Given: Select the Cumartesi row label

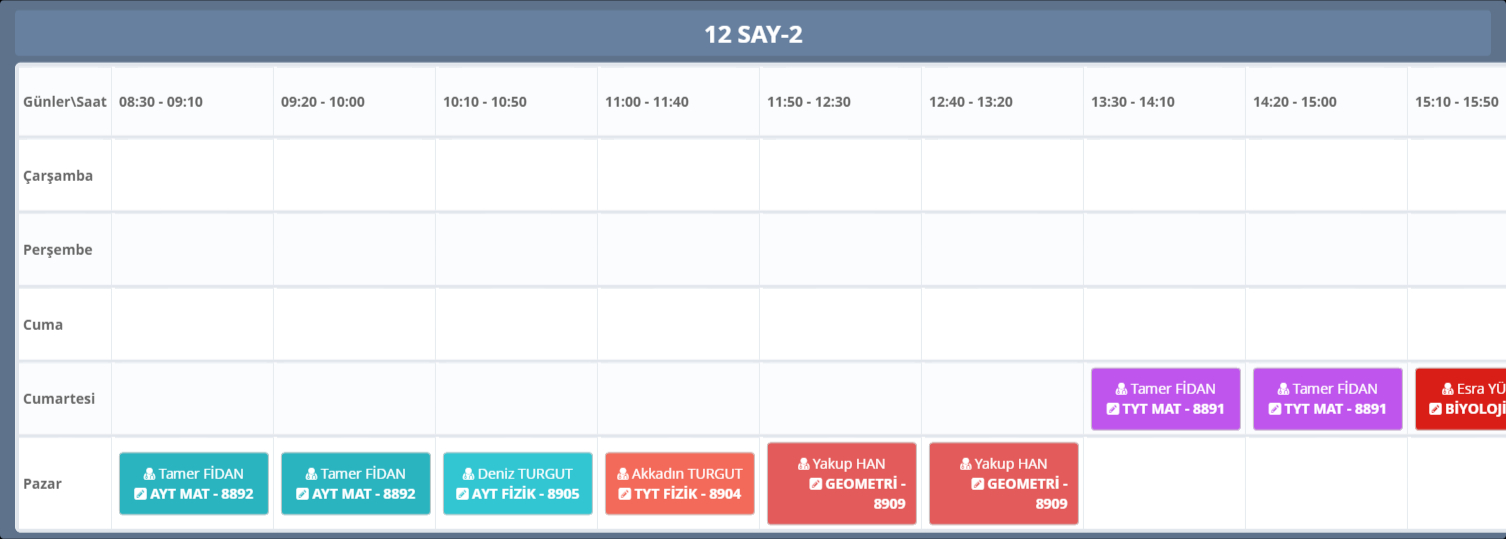Looking at the screenshot, I should click(59, 399).
